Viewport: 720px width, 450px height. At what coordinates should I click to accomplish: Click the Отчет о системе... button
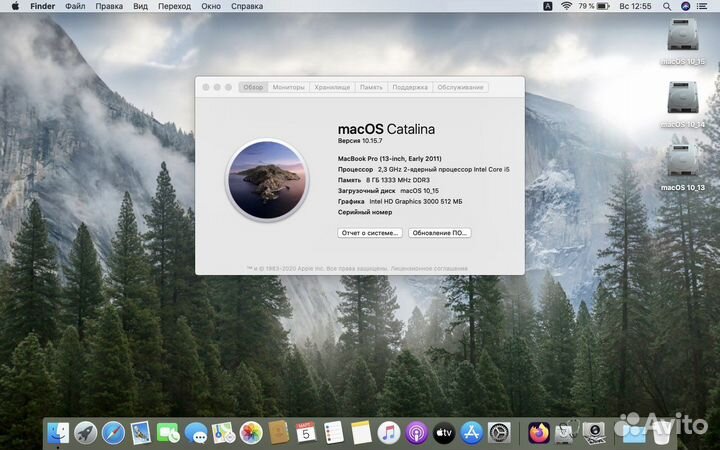click(370, 233)
